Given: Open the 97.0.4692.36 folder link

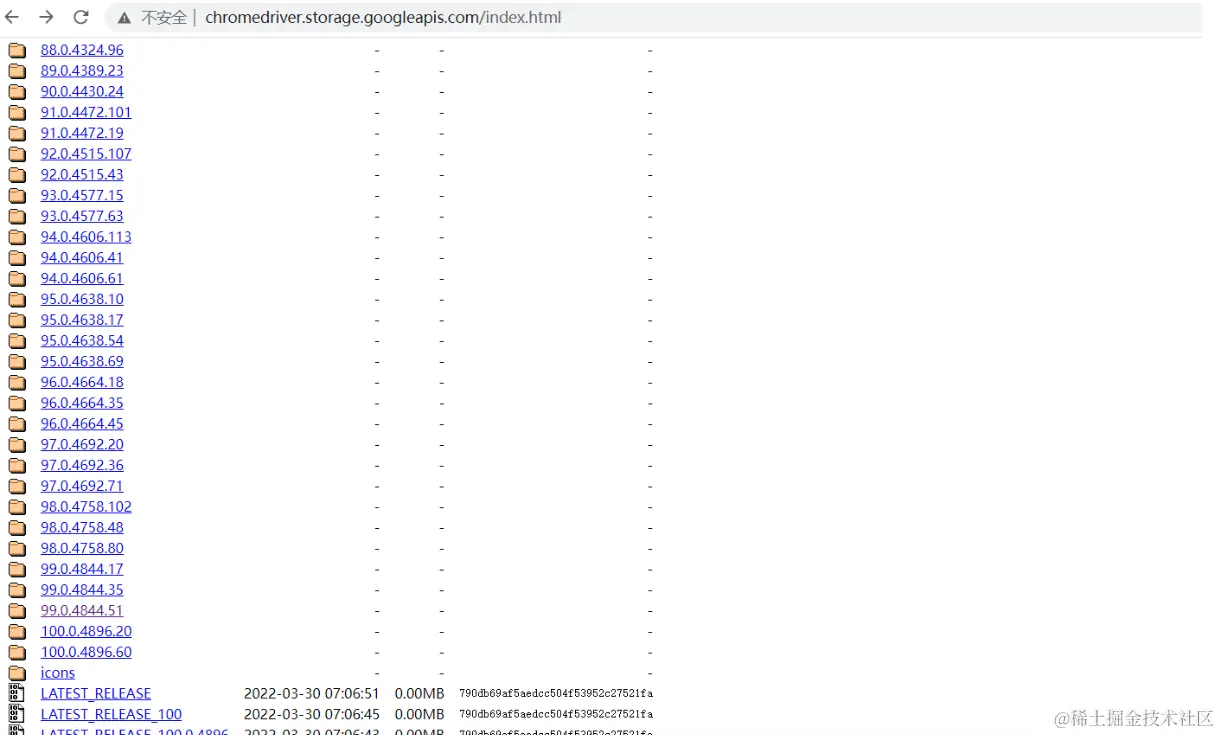Looking at the screenshot, I should coord(82,465).
